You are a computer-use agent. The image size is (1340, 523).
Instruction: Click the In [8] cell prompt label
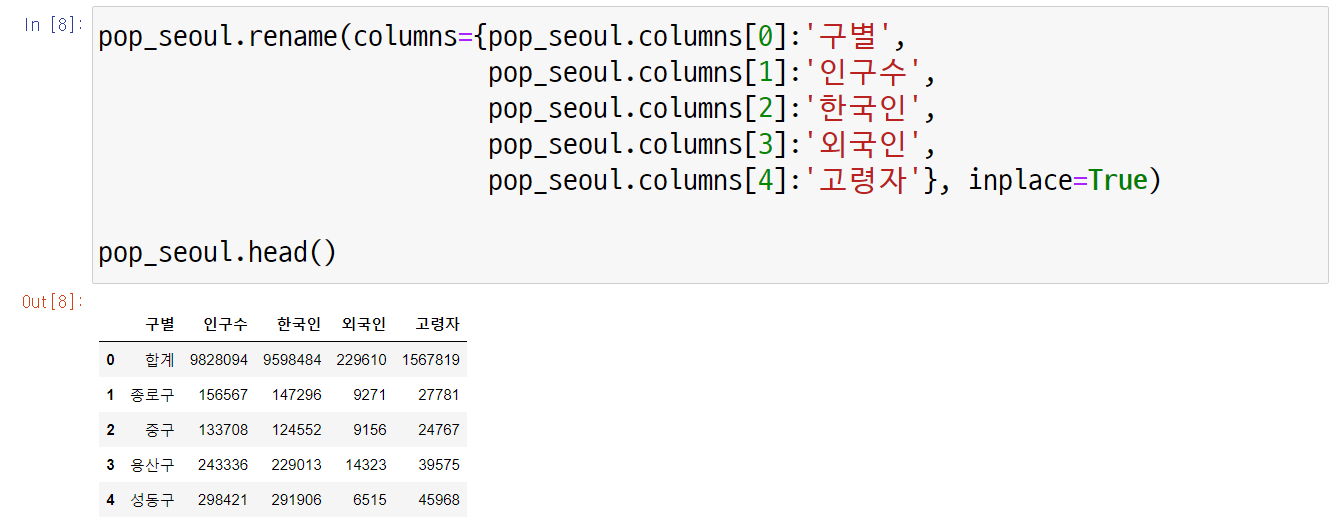coord(54,25)
